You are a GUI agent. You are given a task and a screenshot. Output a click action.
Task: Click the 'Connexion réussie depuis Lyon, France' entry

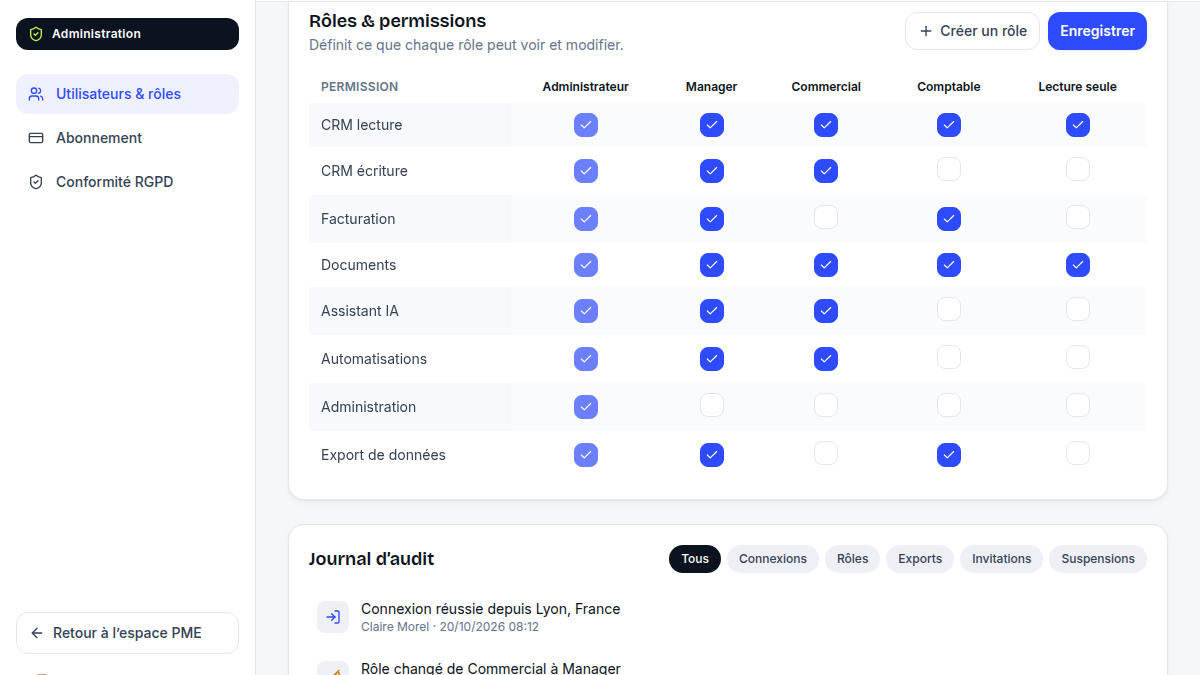pyautogui.click(x=491, y=609)
